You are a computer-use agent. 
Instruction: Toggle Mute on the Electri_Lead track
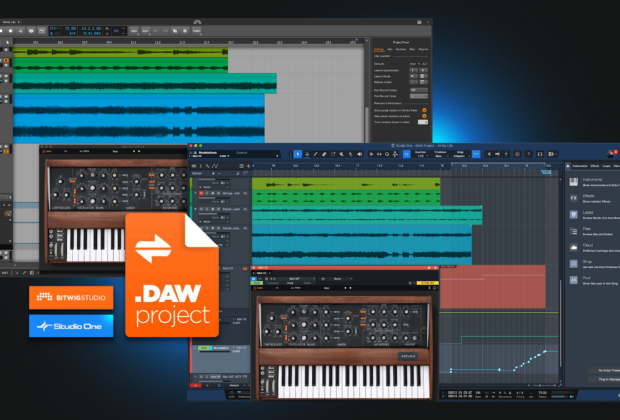201,209
